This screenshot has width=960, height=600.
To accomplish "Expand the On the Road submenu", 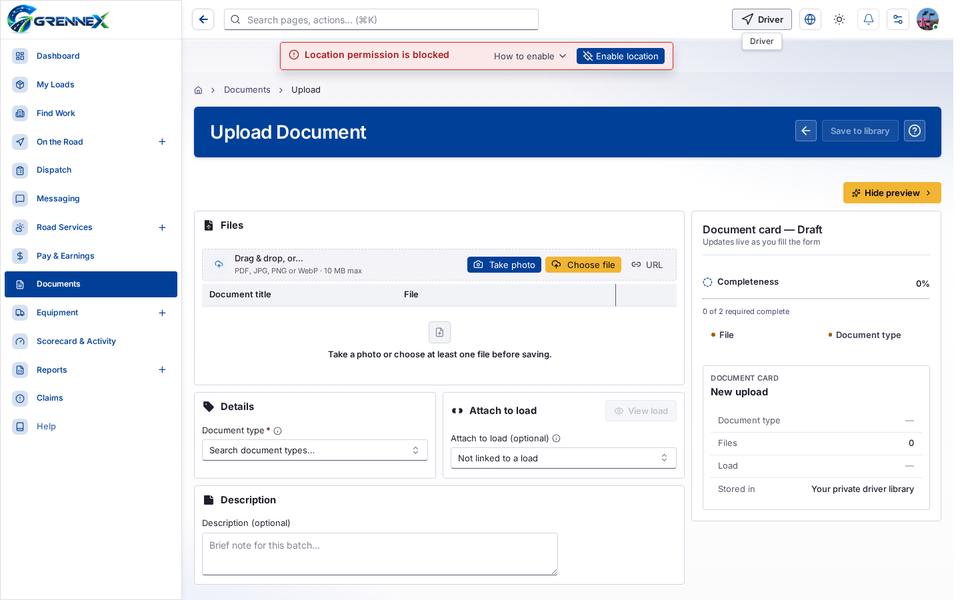I will point(162,141).
